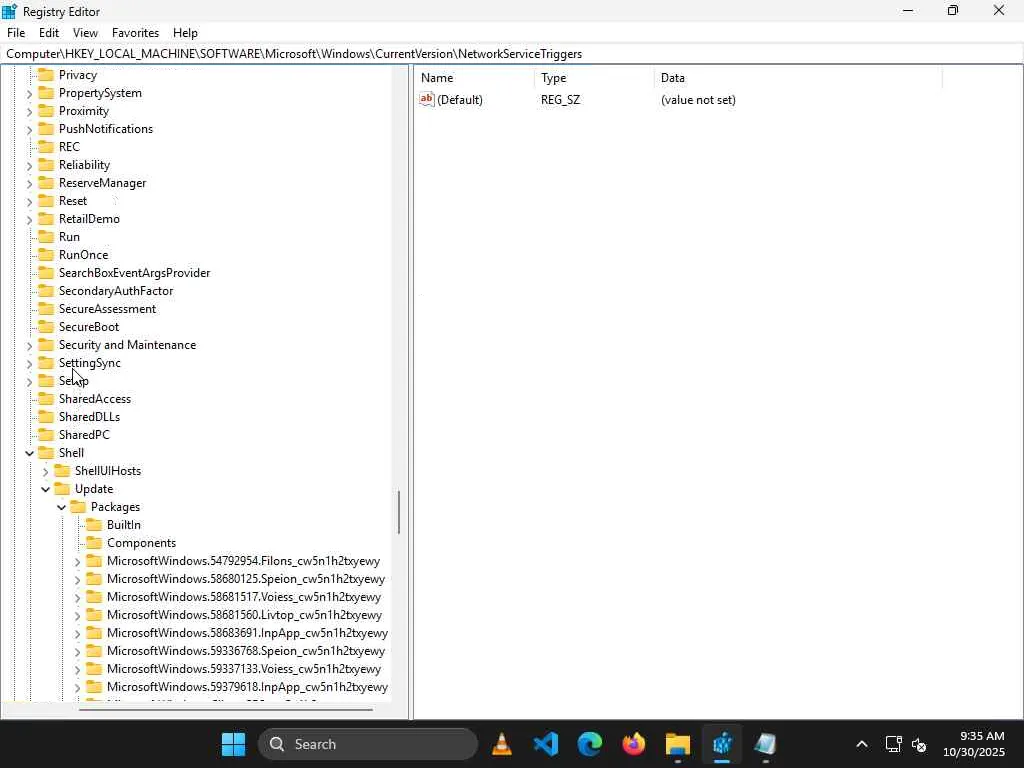Launch VLC media player from taskbar
The width and height of the screenshot is (1024, 768).
coord(502,744)
